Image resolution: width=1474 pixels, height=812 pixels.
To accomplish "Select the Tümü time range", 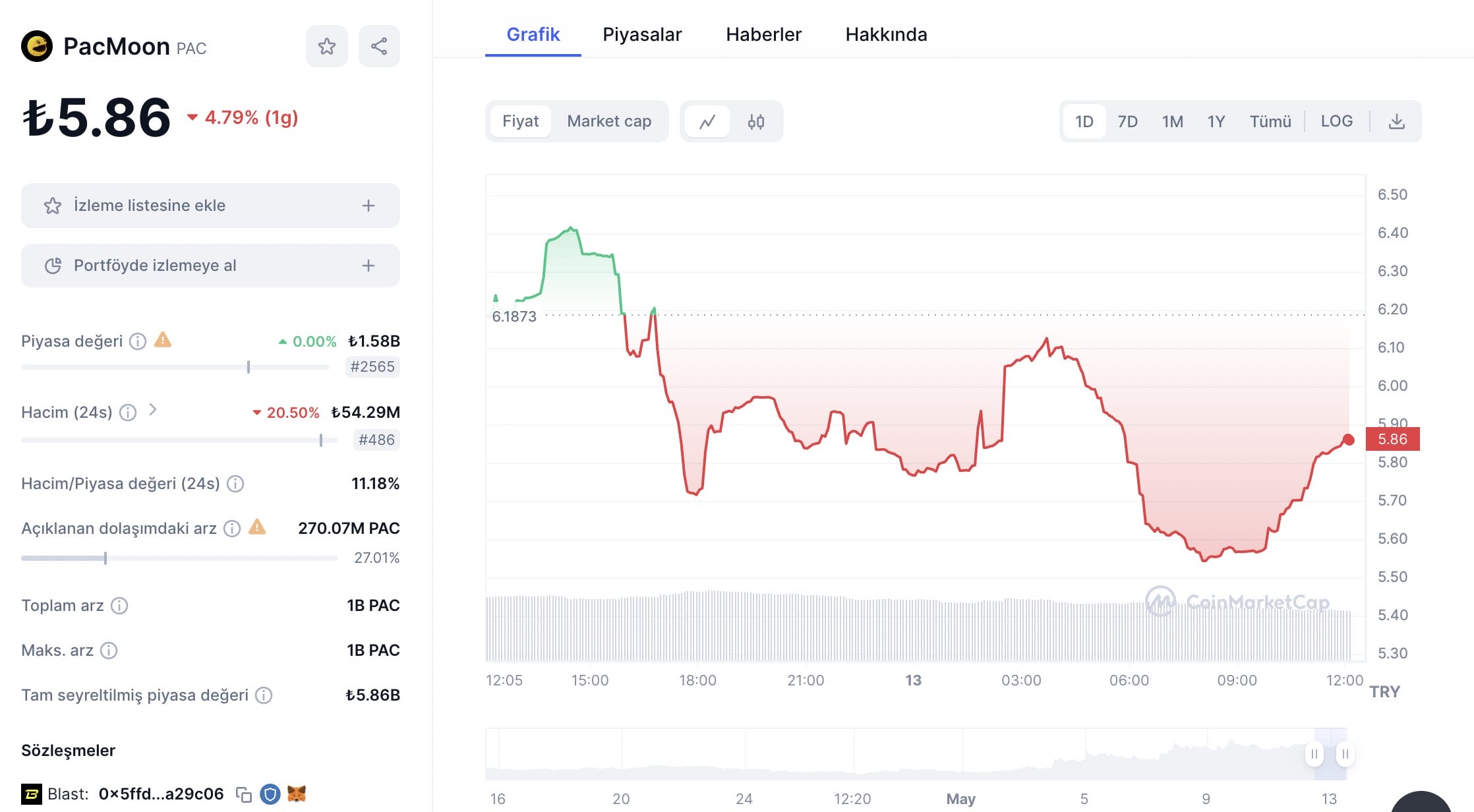I will point(1270,121).
